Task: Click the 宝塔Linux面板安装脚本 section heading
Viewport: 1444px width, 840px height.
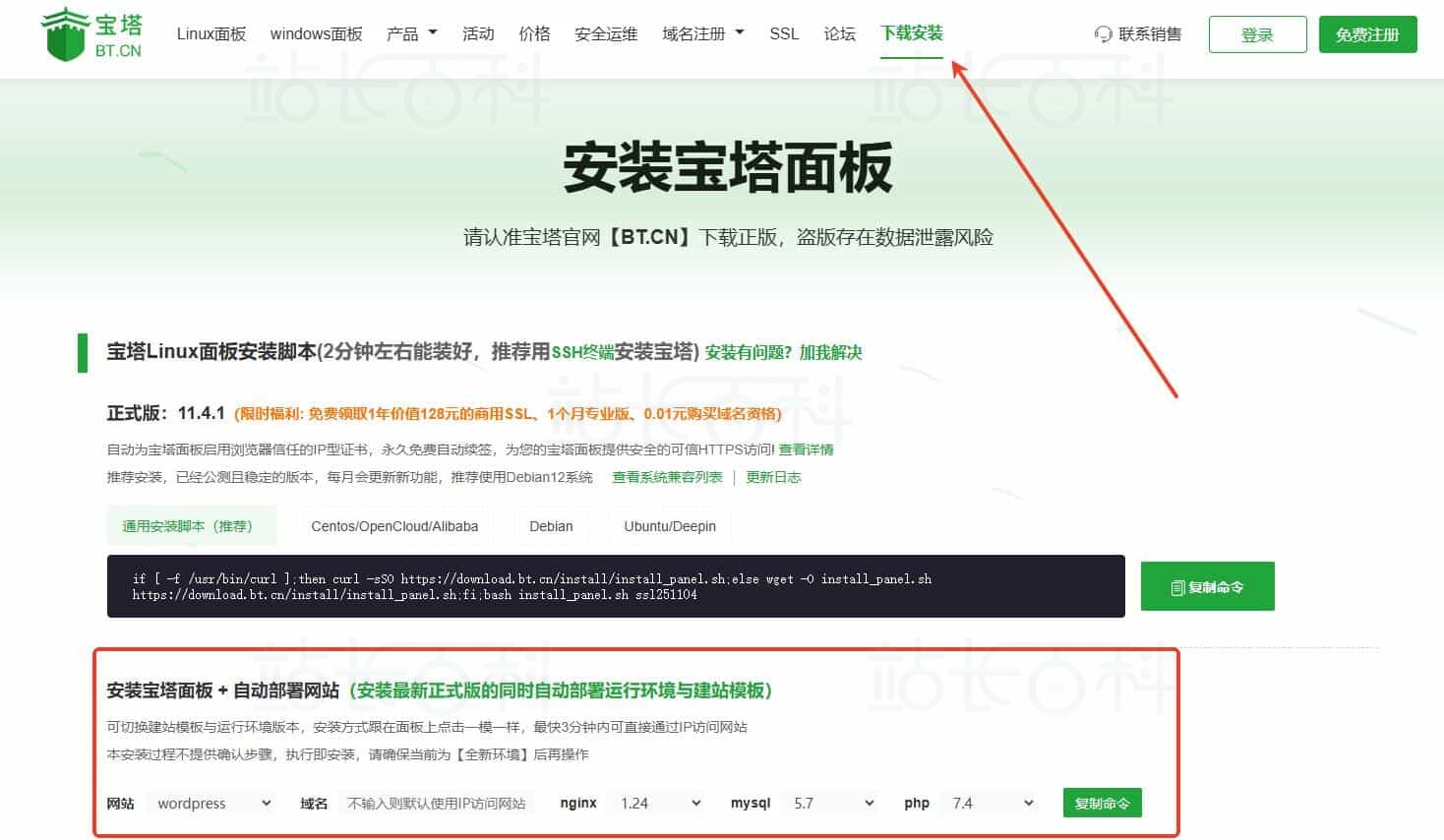Action: pyautogui.click(x=211, y=351)
